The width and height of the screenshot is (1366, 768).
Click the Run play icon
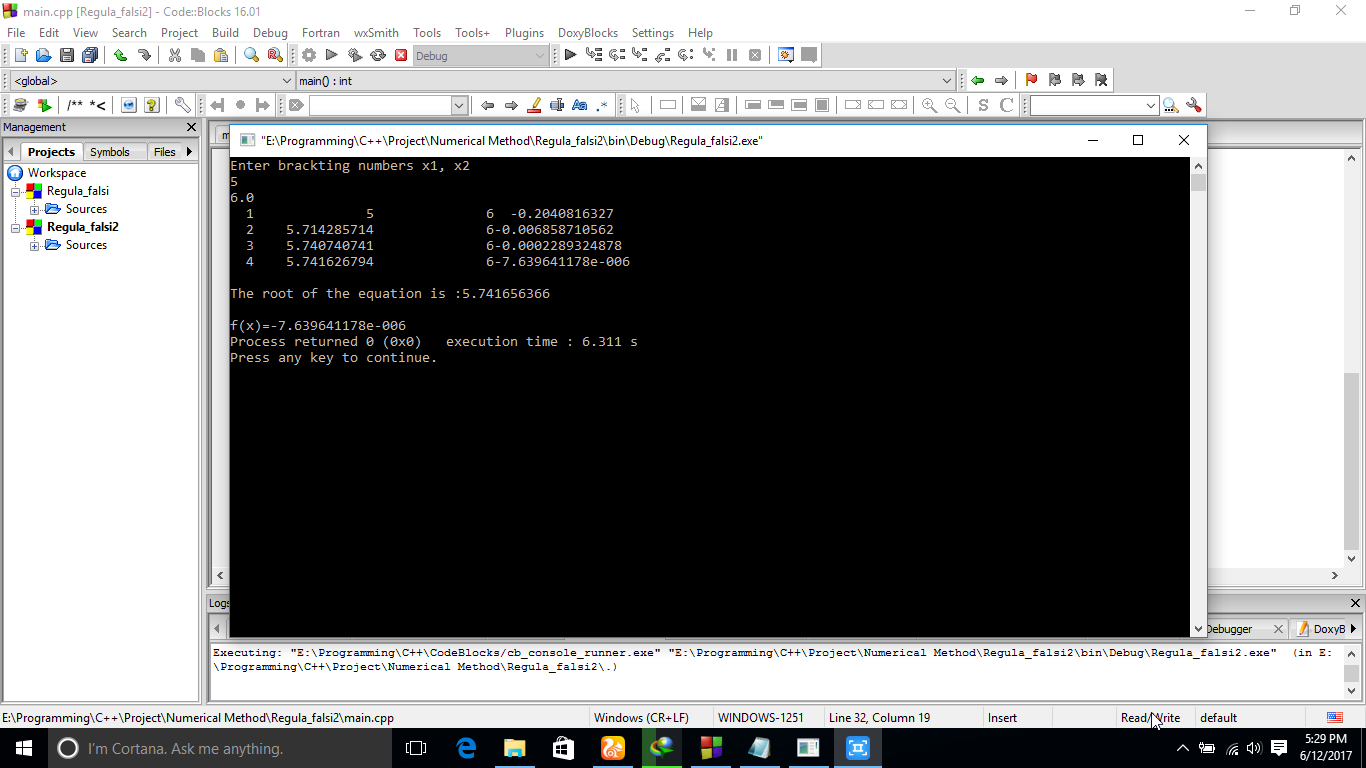(x=332, y=56)
